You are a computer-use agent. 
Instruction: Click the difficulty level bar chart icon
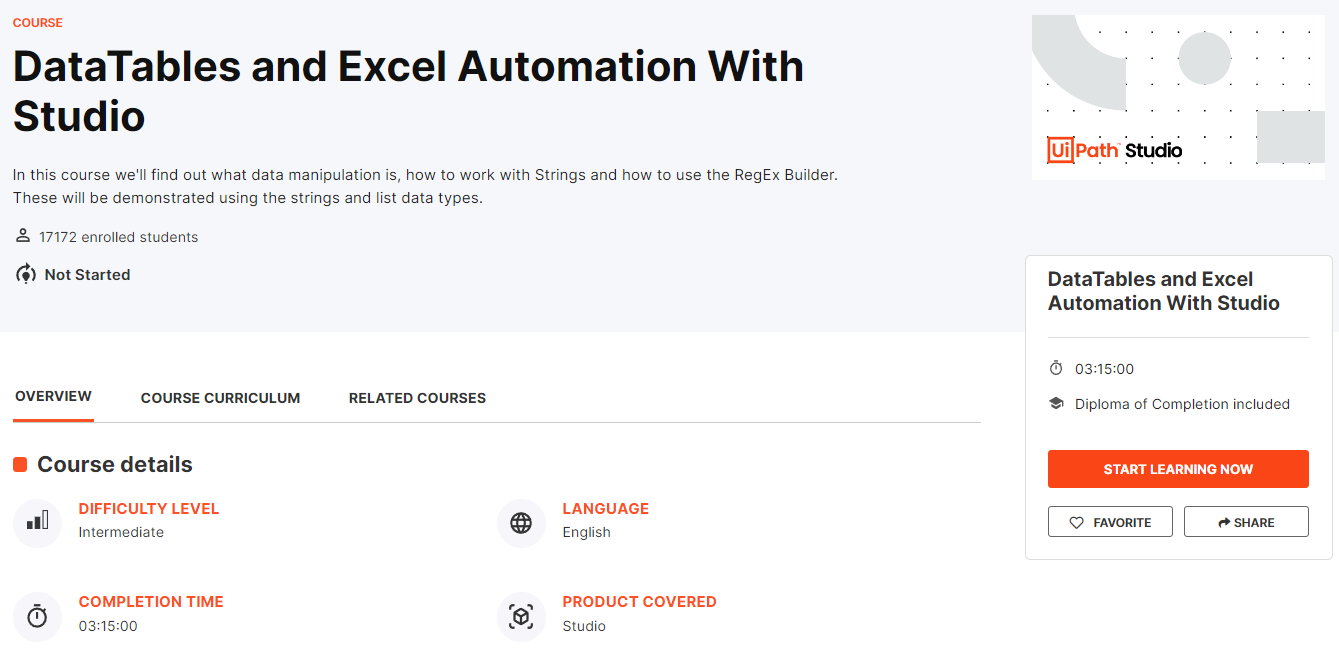tap(37, 522)
